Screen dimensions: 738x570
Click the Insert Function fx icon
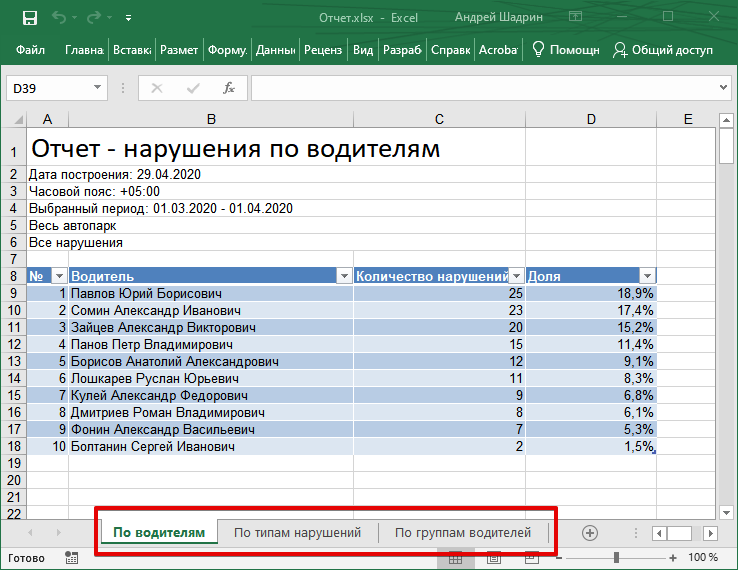coord(228,88)
